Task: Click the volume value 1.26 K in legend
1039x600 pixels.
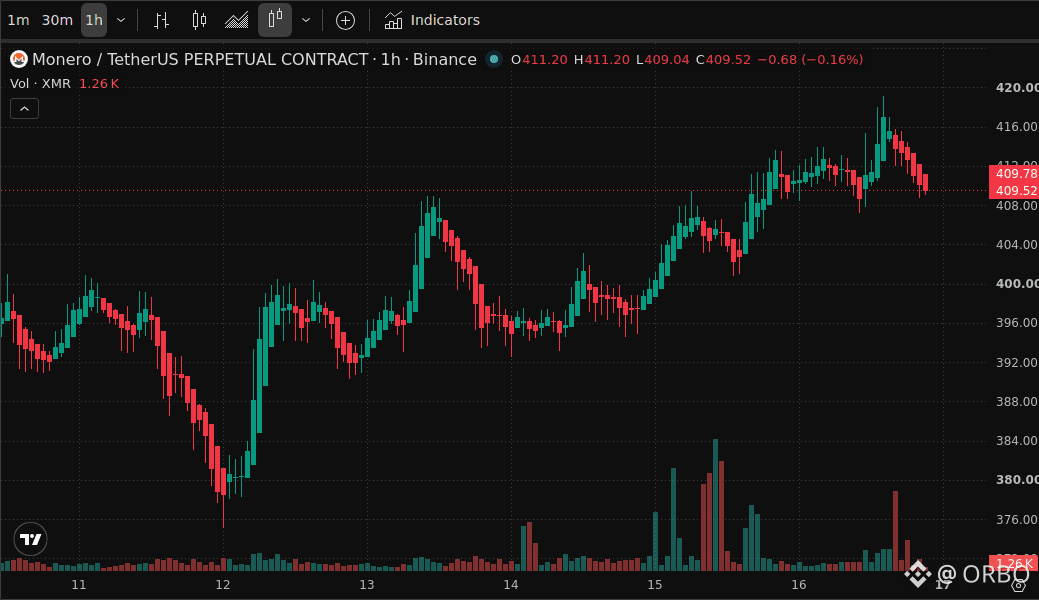Action: point(99,84)
